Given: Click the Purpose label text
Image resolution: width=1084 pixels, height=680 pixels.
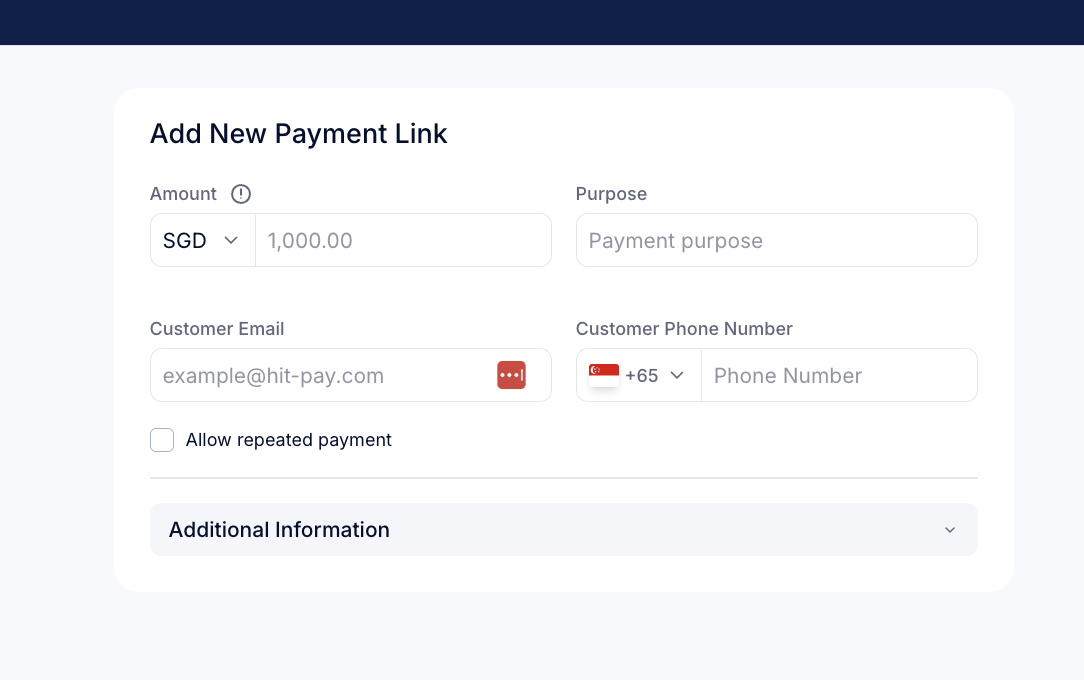Looking at the screenshot, I should coord(611,194).
